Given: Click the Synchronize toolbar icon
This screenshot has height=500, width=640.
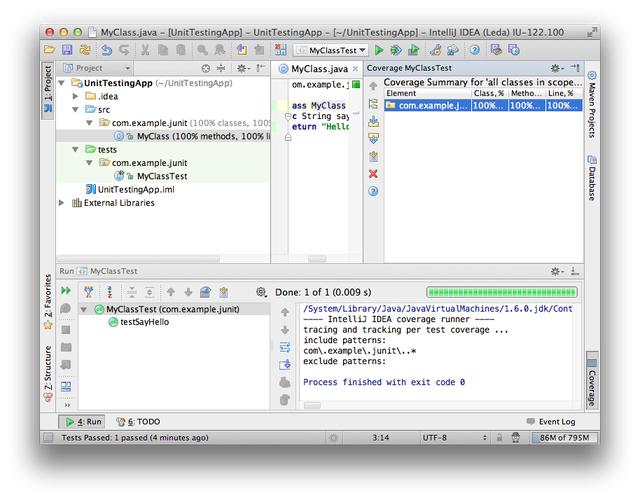Looking at the screenshot, I should pyautogui.click(x=85, y=50).
